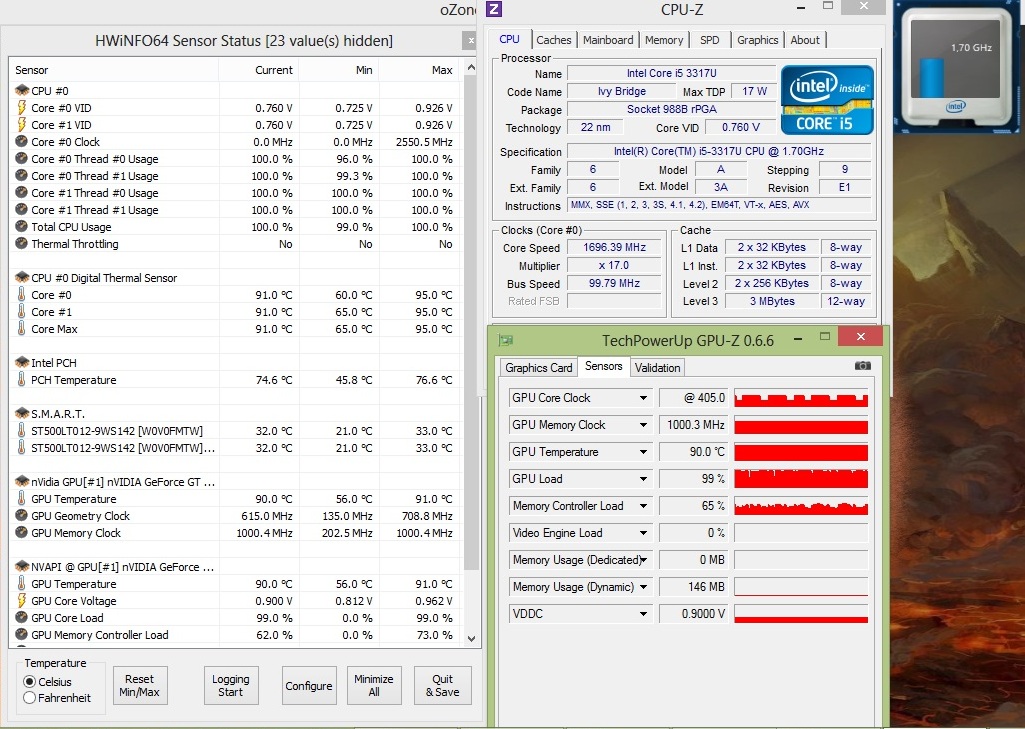Open HWiNFO Configure button
1025x729 pixels.
pos(309,685)
